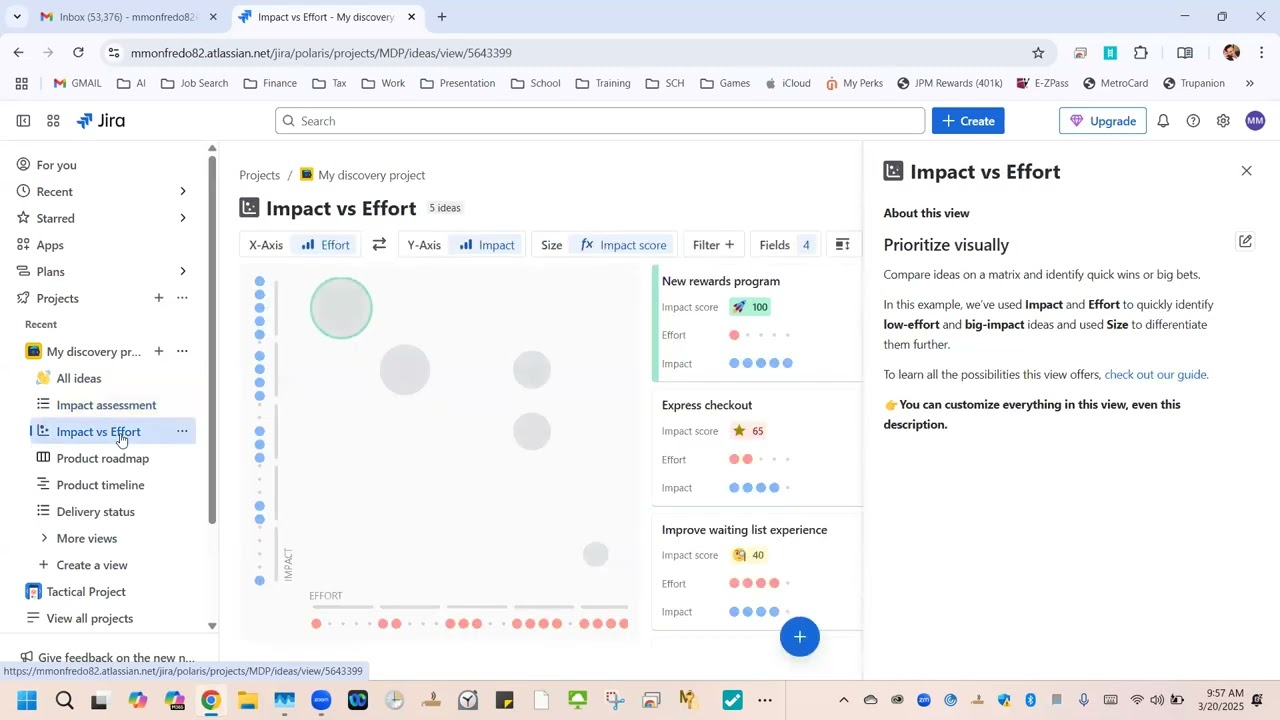1280x720 pixels.
Task: Expand the Recent menu chevron
Action: (x=182, y=192)
